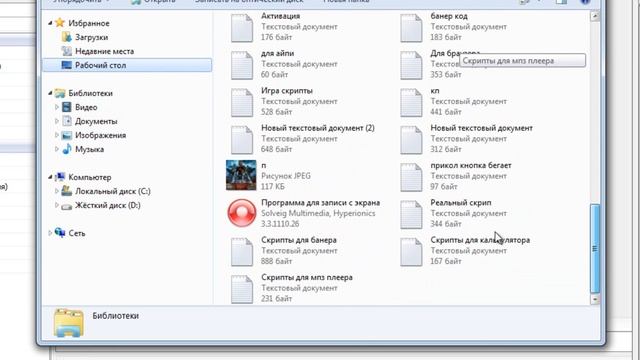640x360 pixels.
Task: Click the Игра скрипты file name
Action: click(287, 91)
